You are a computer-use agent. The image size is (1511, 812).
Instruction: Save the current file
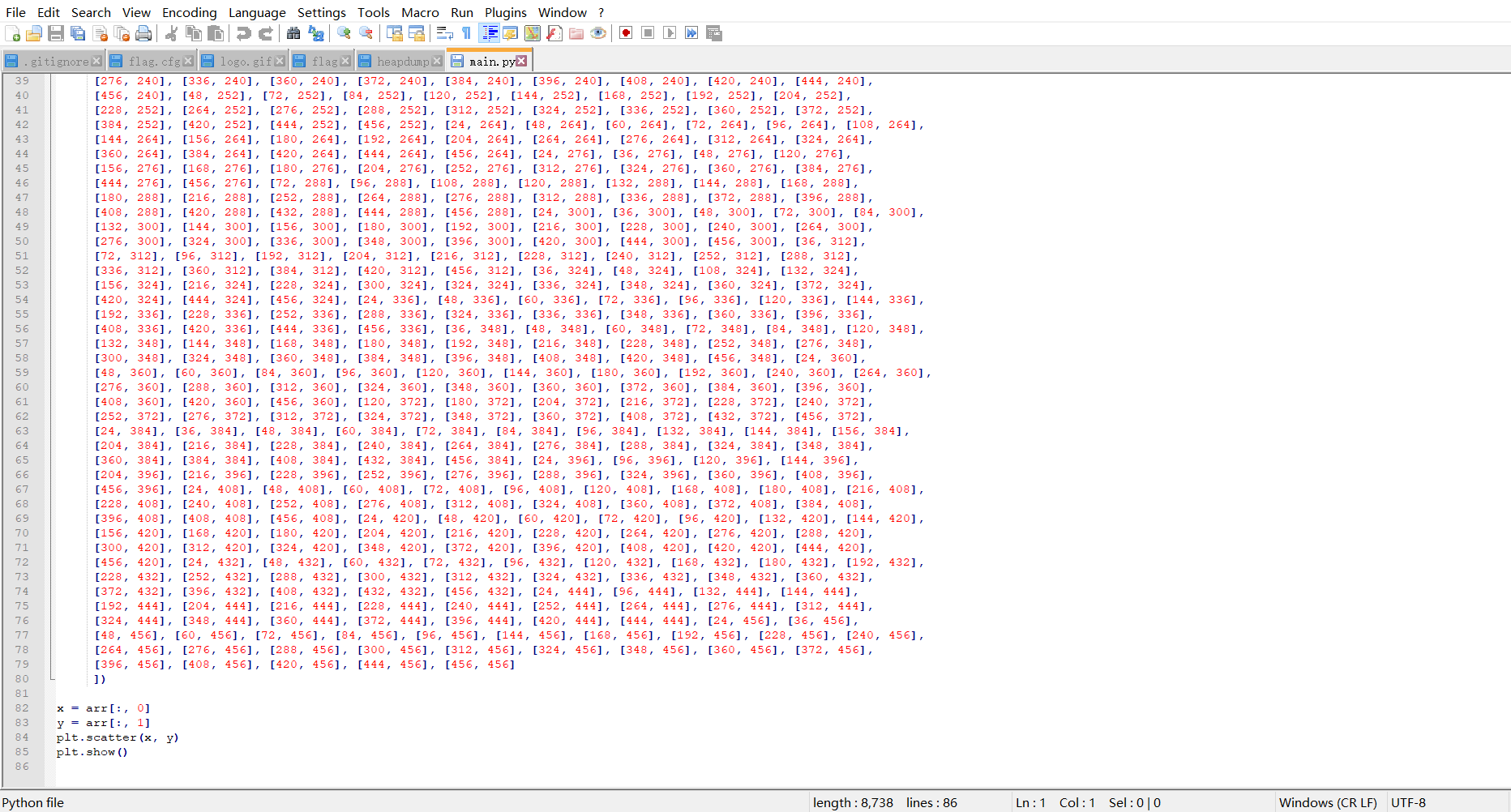tap(56, 33)
